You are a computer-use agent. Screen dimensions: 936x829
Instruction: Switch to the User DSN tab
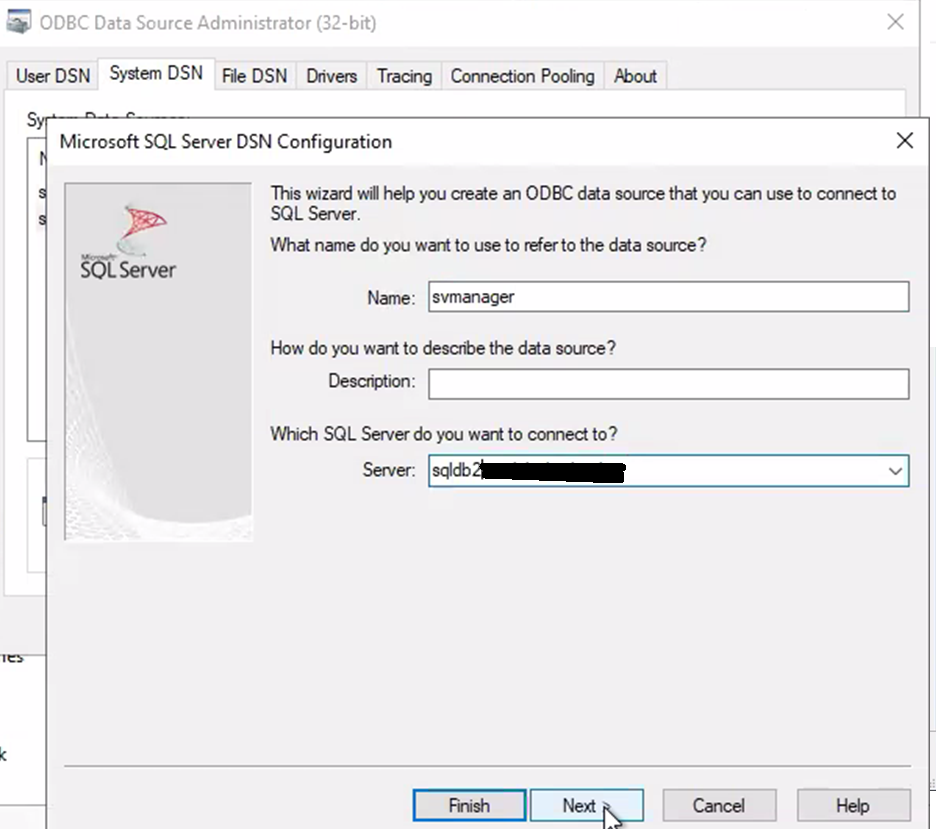(52, 76)
